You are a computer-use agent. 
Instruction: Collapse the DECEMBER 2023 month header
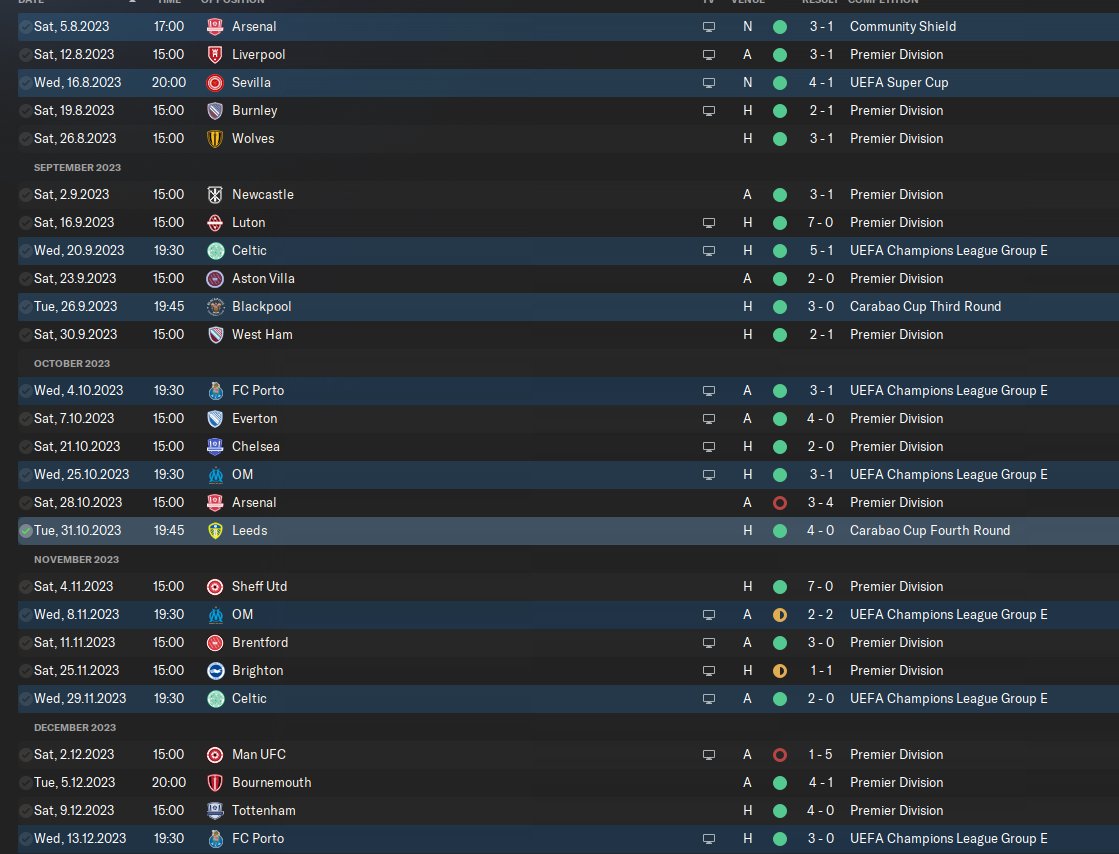click(x=75, y=728)
